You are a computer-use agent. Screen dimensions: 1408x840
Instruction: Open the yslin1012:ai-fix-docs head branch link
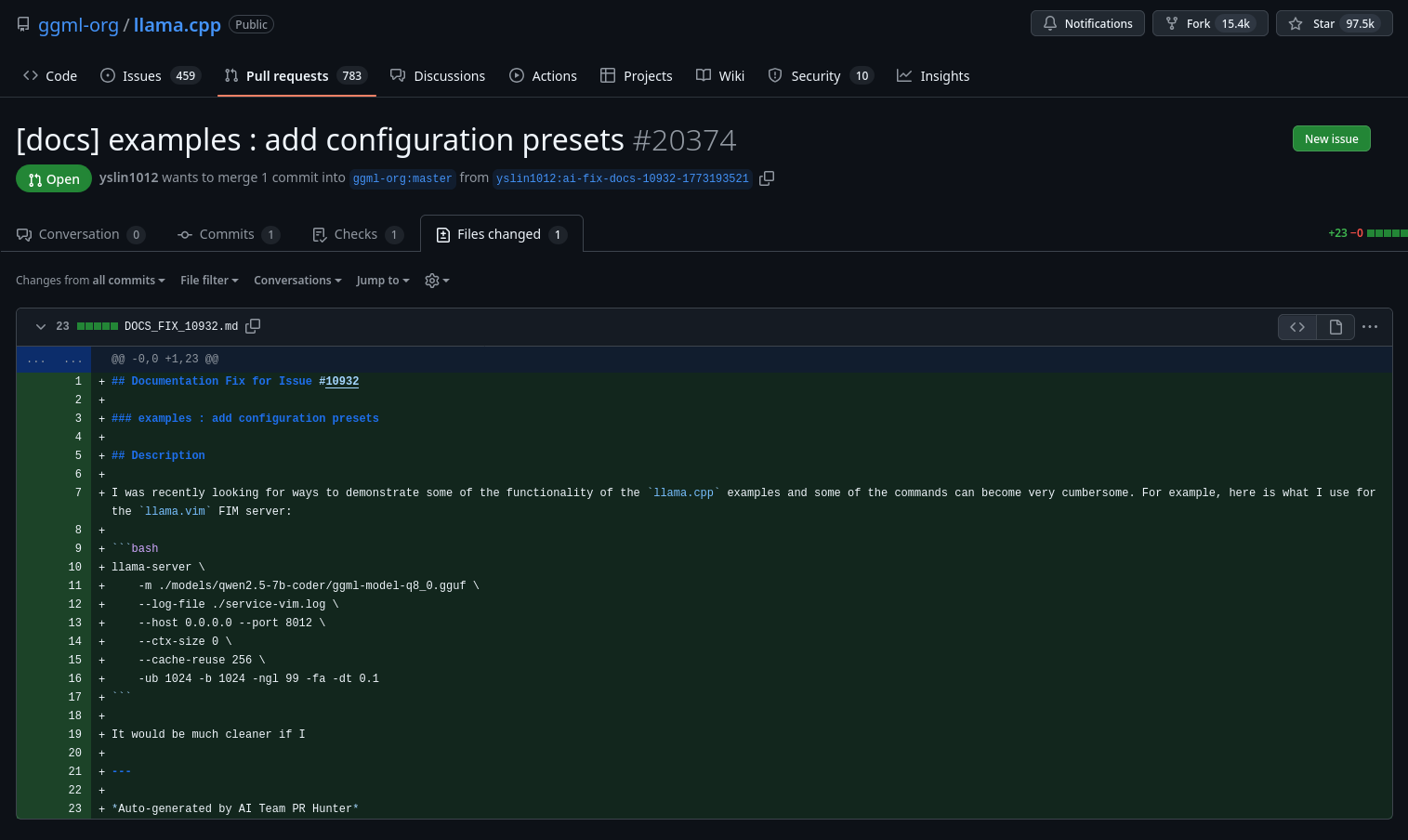click(x=623, y=178)
